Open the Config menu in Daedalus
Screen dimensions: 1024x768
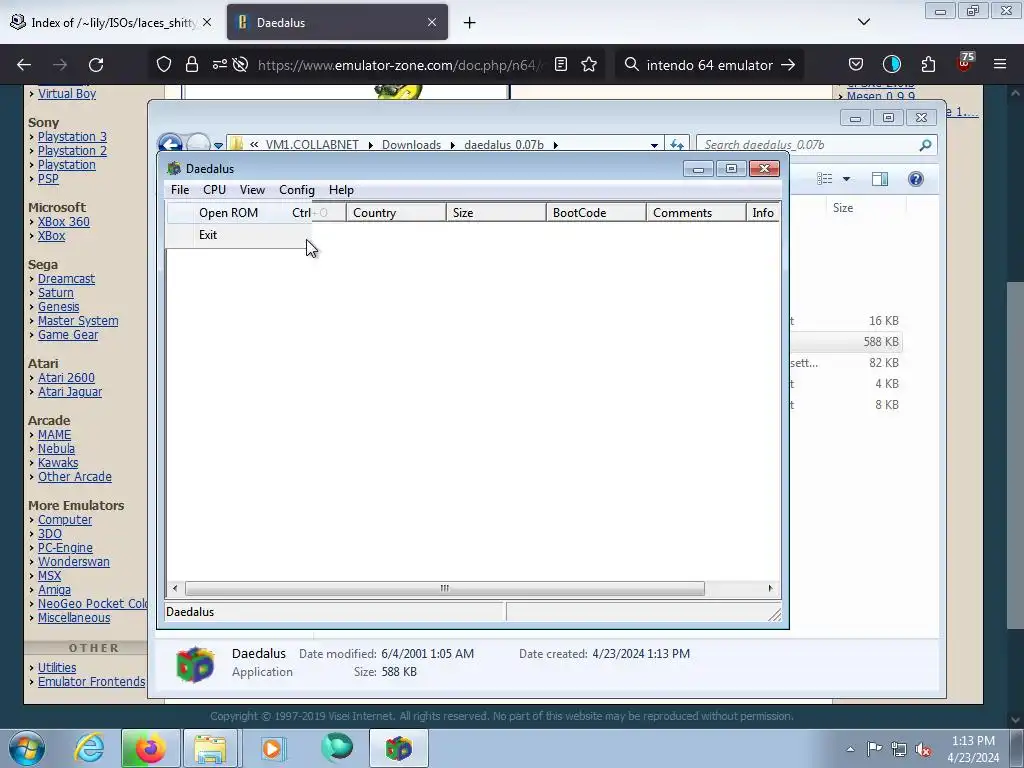[x=296, y=190]
